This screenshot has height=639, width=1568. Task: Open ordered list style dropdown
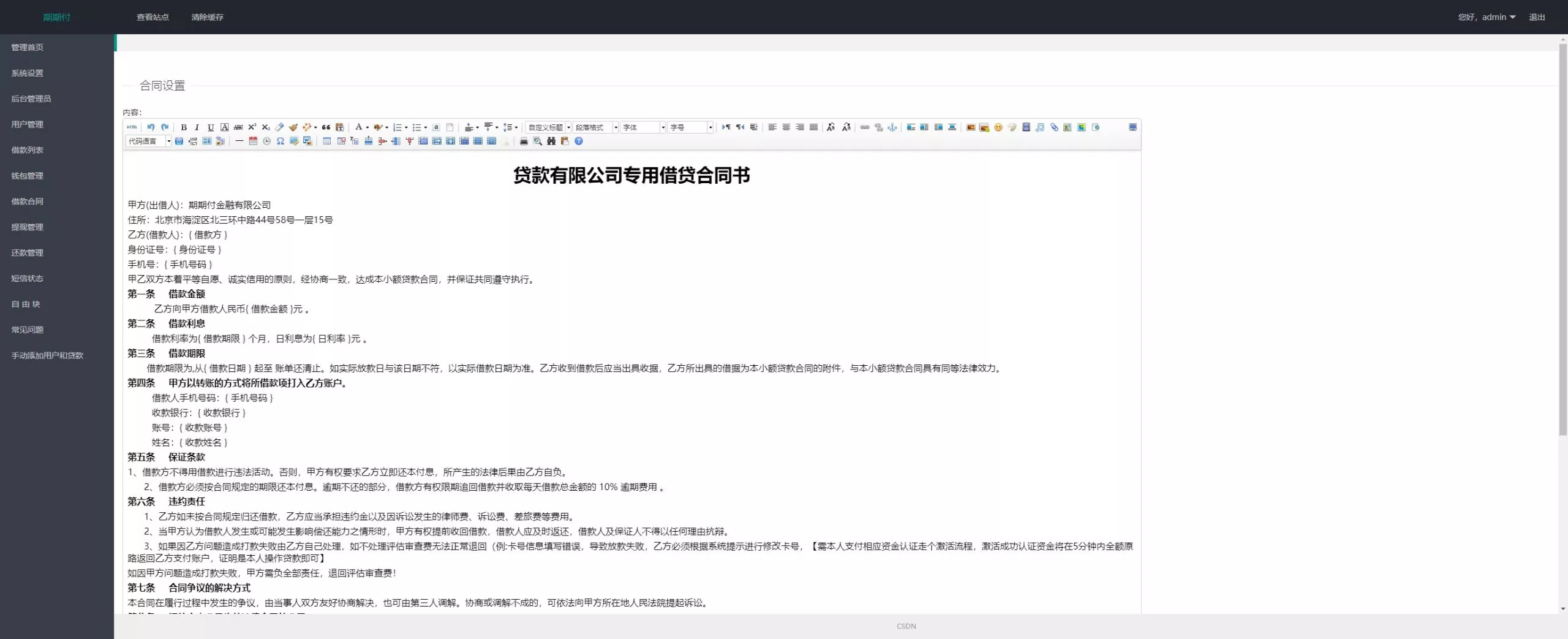coord(406,127)
